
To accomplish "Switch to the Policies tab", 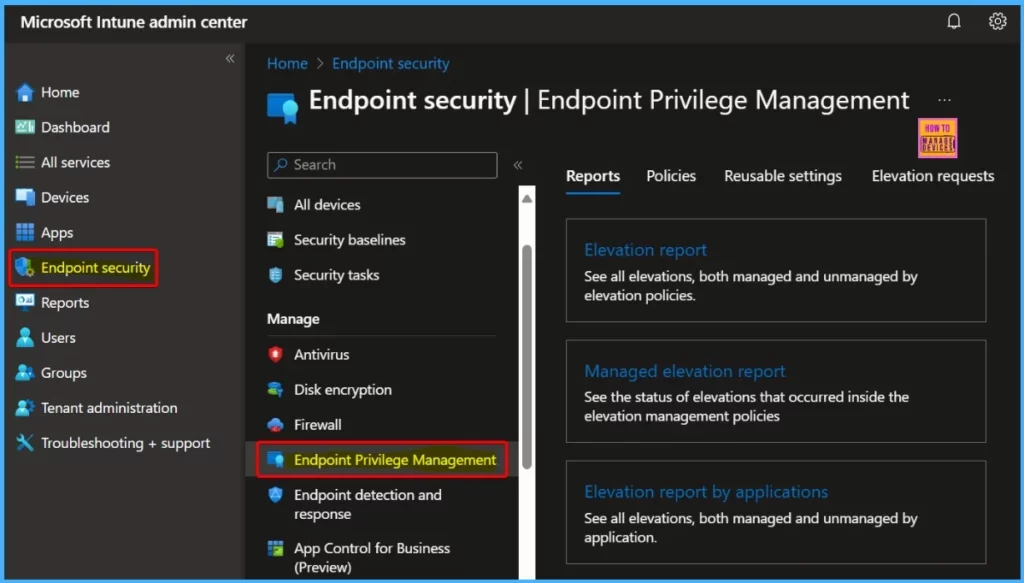I will pos(671,176).
